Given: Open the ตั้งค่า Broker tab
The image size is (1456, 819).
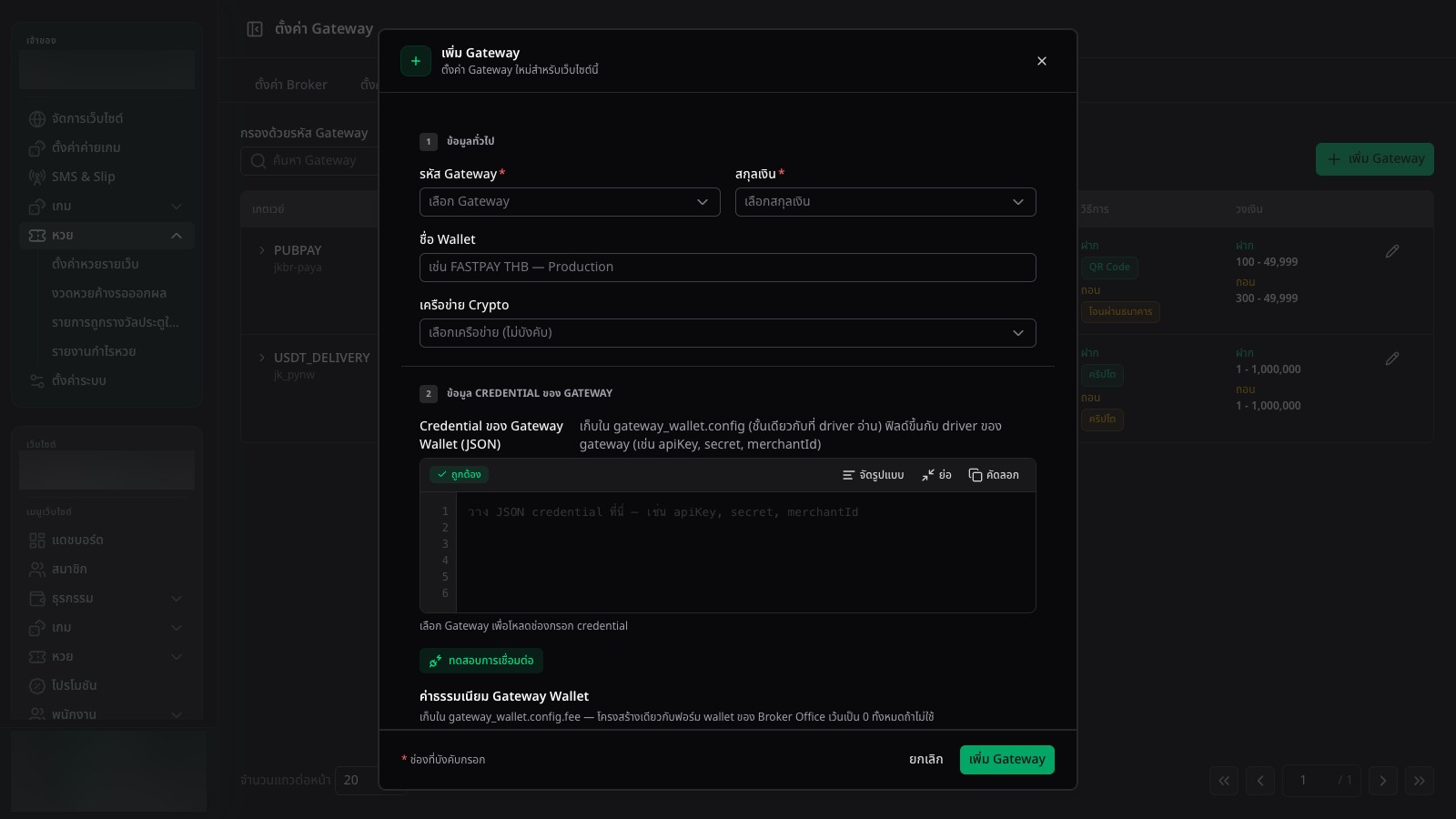Looking at the screenshot, I should (x=291, y=85).
